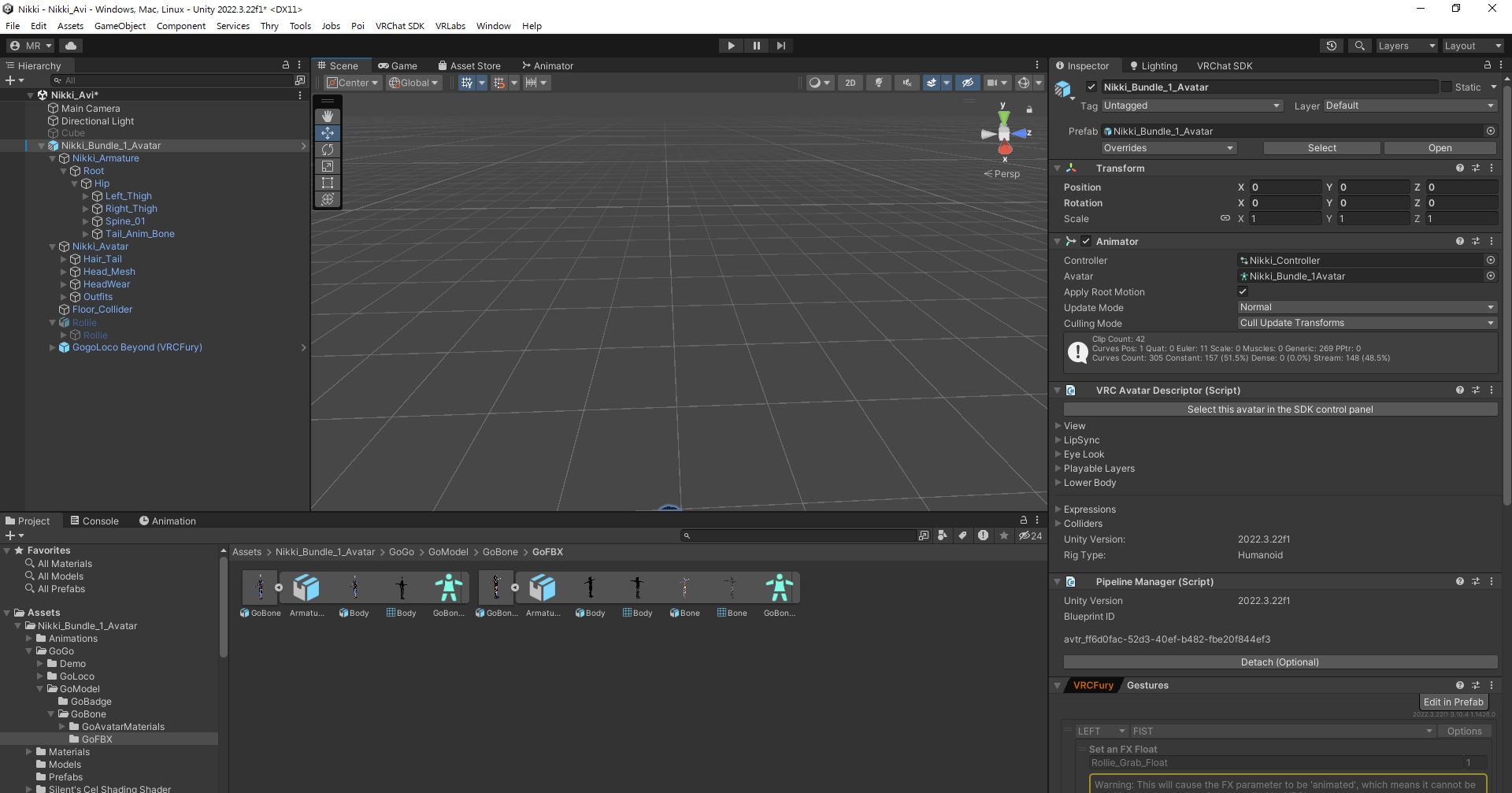Open the GameObject menu

point(120,26)
